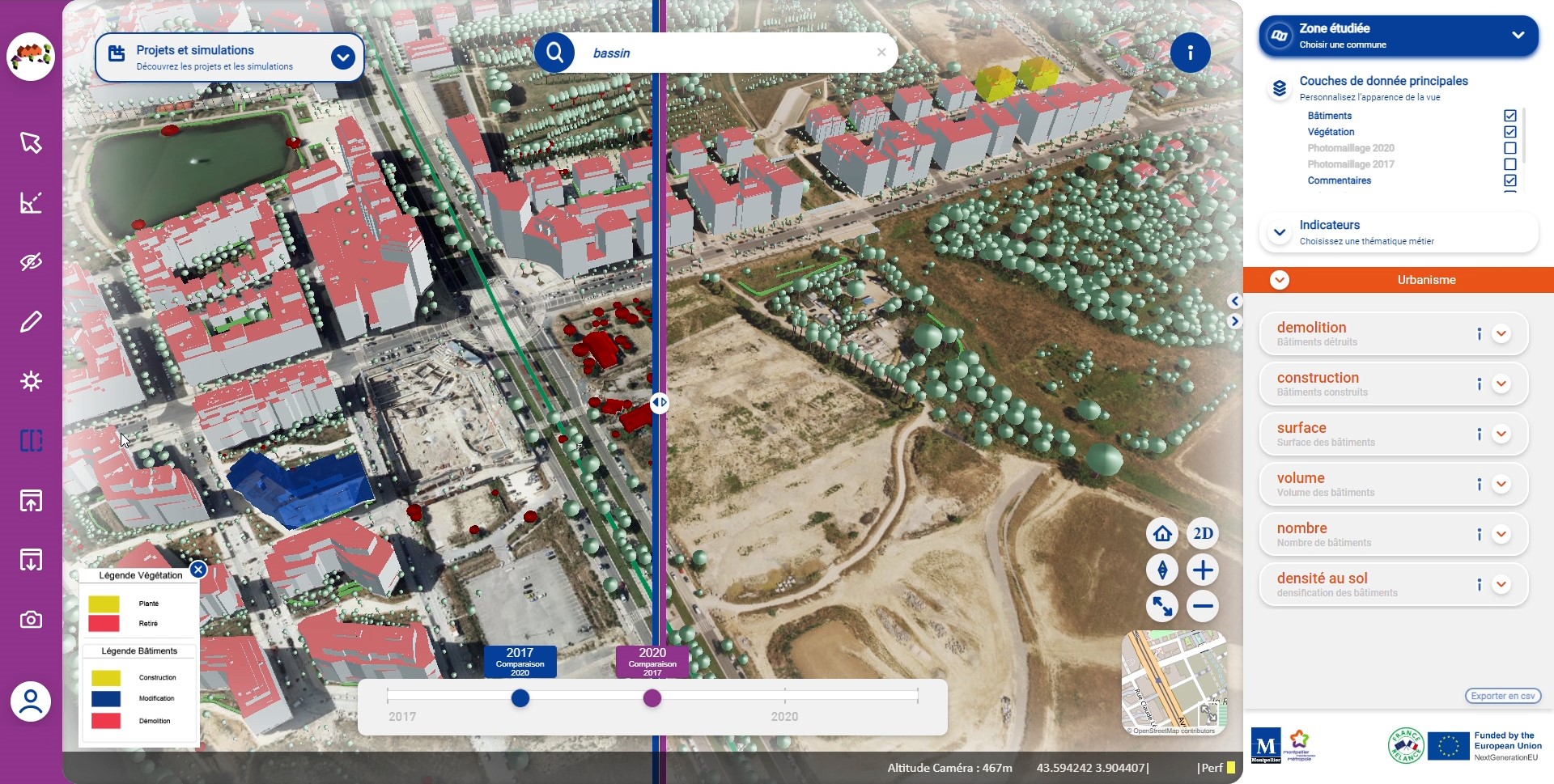1554x784 pixels.
Task: Click the bassin search input field
Action: pyautogui.click(x=728, y=53)
